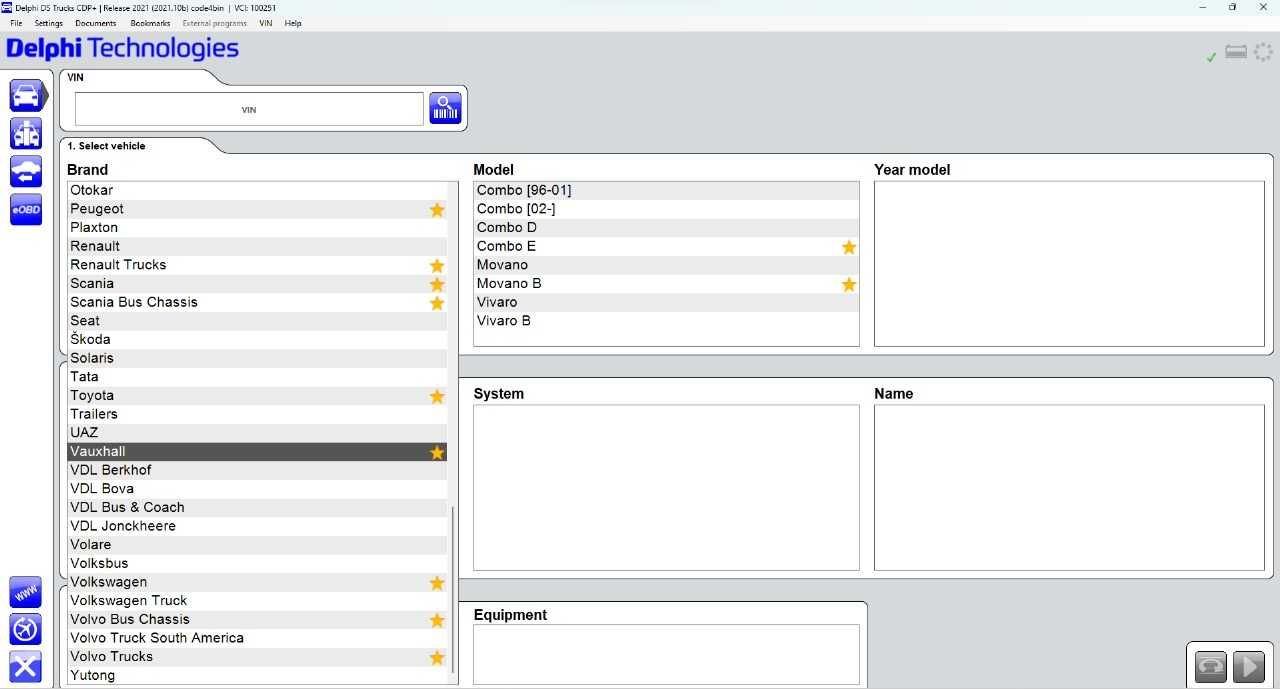Viewport: 1280px width, 689px height.
Task: Choose Vivaro in the Model list
Action: click(x=666, y=302)
